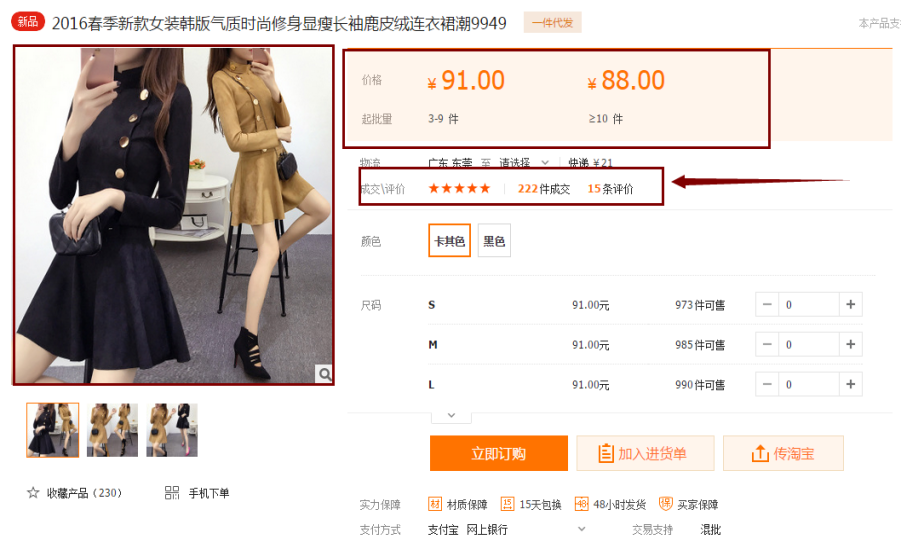Increase quantity for size L
Viewport: 901px width, 549px height.
[x=850, y=385]
